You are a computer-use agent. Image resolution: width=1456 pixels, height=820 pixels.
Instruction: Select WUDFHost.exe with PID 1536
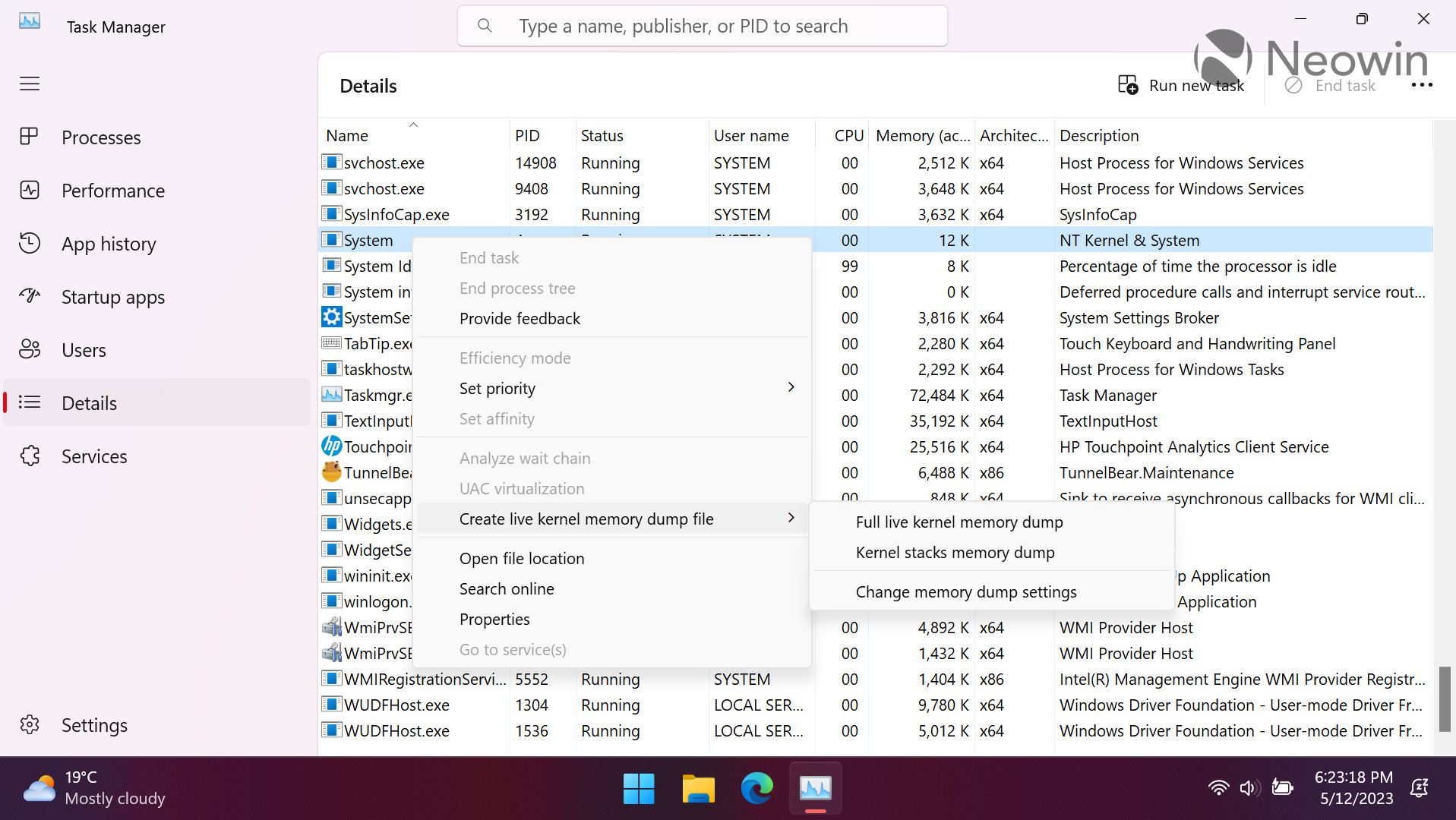875,731
